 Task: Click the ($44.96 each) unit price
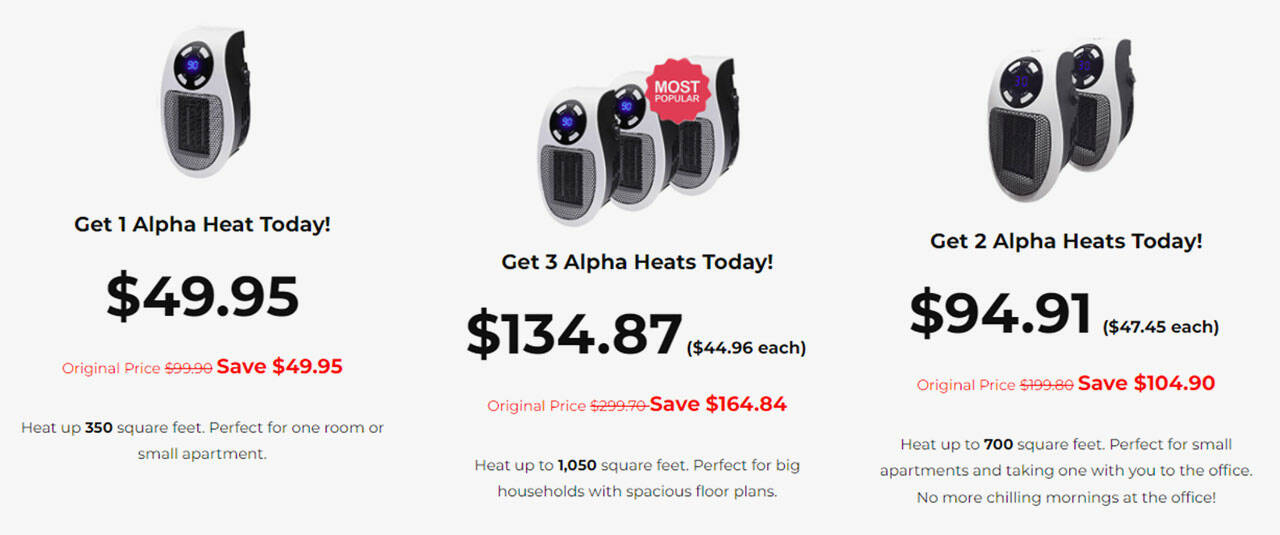coord(746,348)
